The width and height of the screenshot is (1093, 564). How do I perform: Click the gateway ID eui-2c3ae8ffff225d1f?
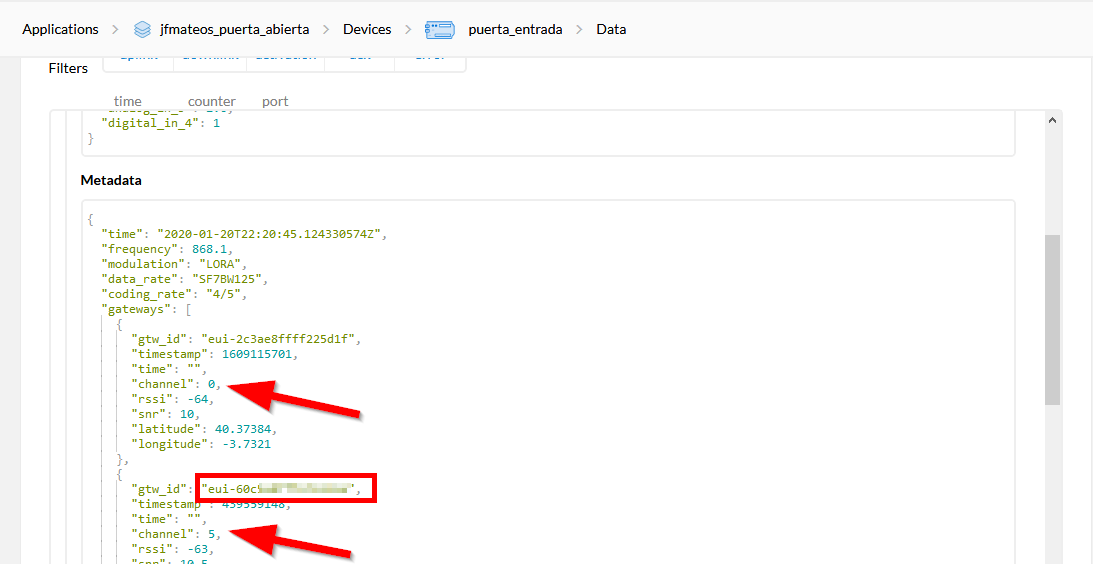click(281, 339)
